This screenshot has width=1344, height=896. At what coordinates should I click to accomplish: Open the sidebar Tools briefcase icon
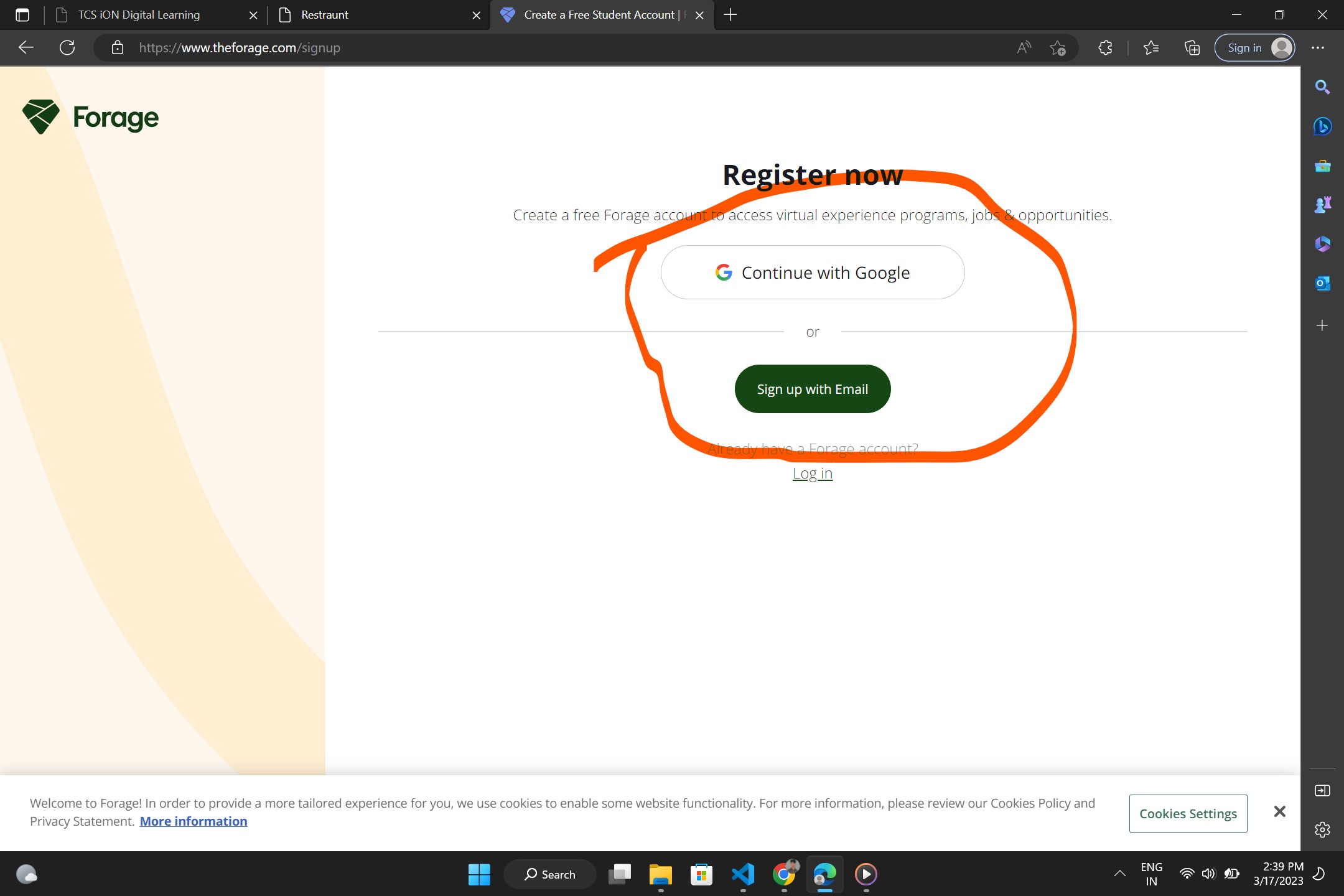[1322, 166]
